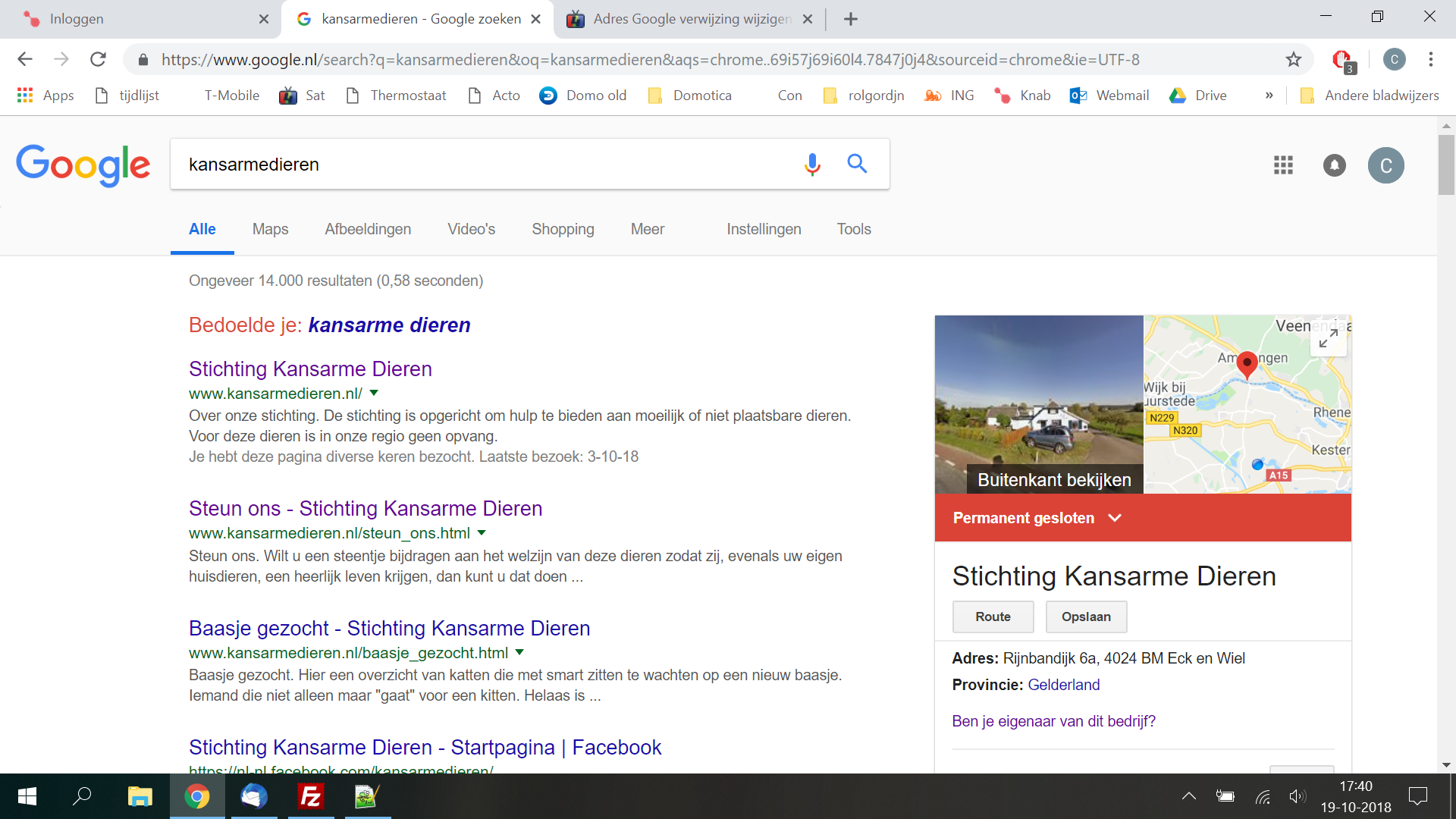Switch to the Afbeeldingen search tab
Screen dimensions: 1456x819
[368, 228]
